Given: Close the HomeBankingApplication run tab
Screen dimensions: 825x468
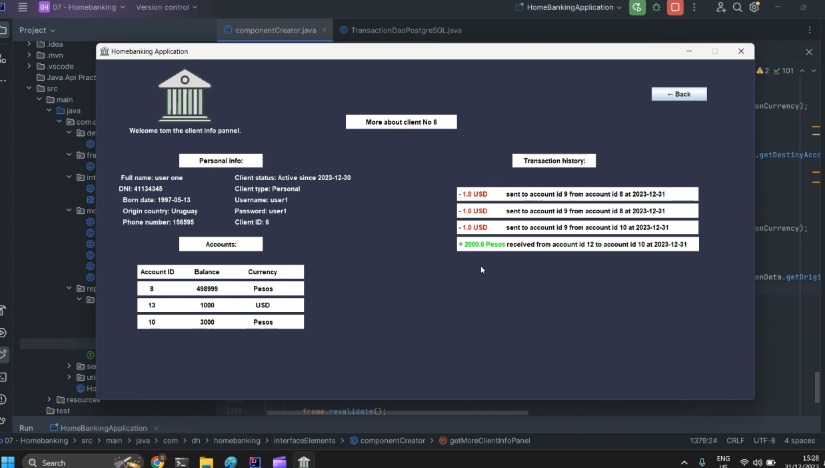Looking at the screenshot, I should coord(156,428).
